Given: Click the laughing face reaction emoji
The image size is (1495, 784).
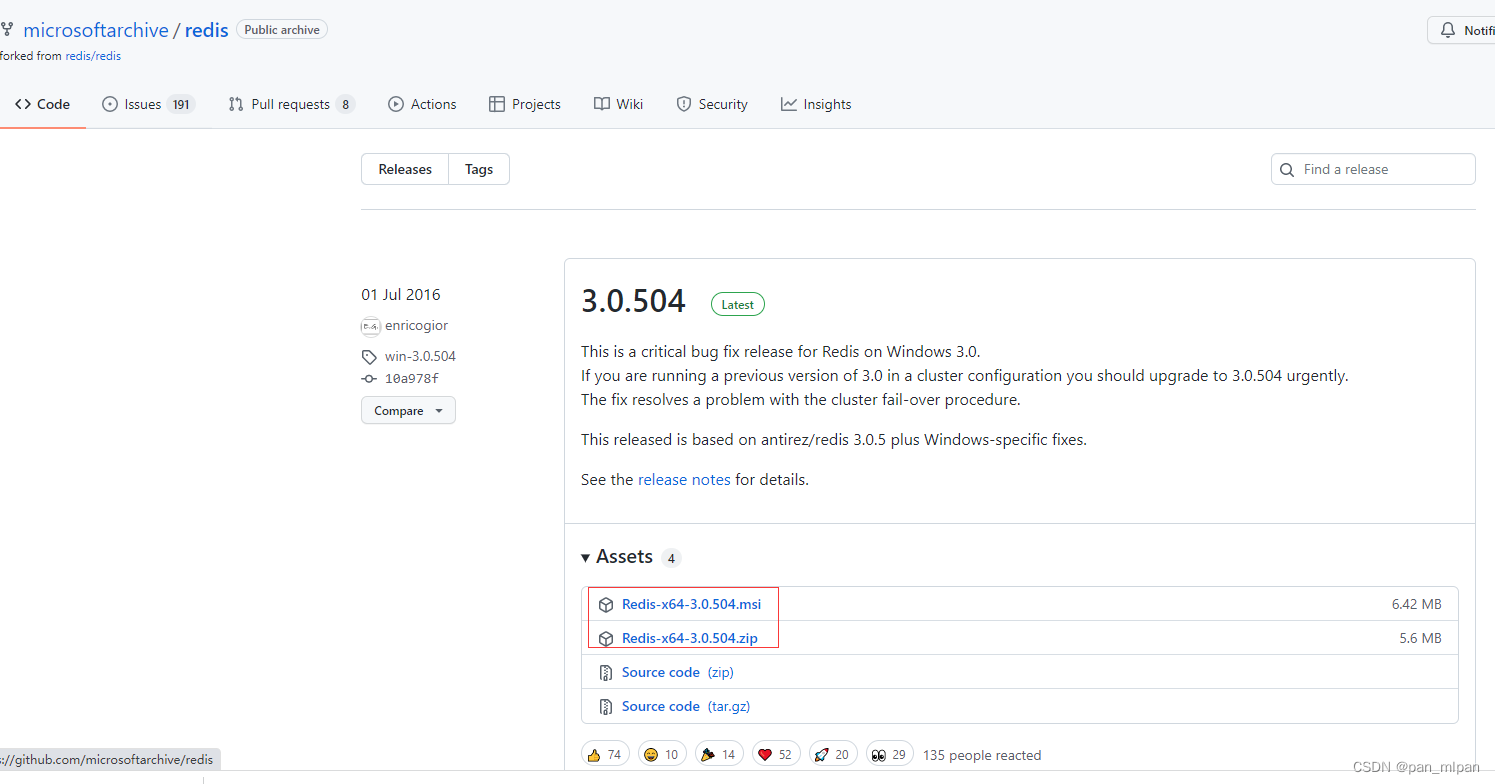Looking at the screenshot, I should [x=651, y=755].
